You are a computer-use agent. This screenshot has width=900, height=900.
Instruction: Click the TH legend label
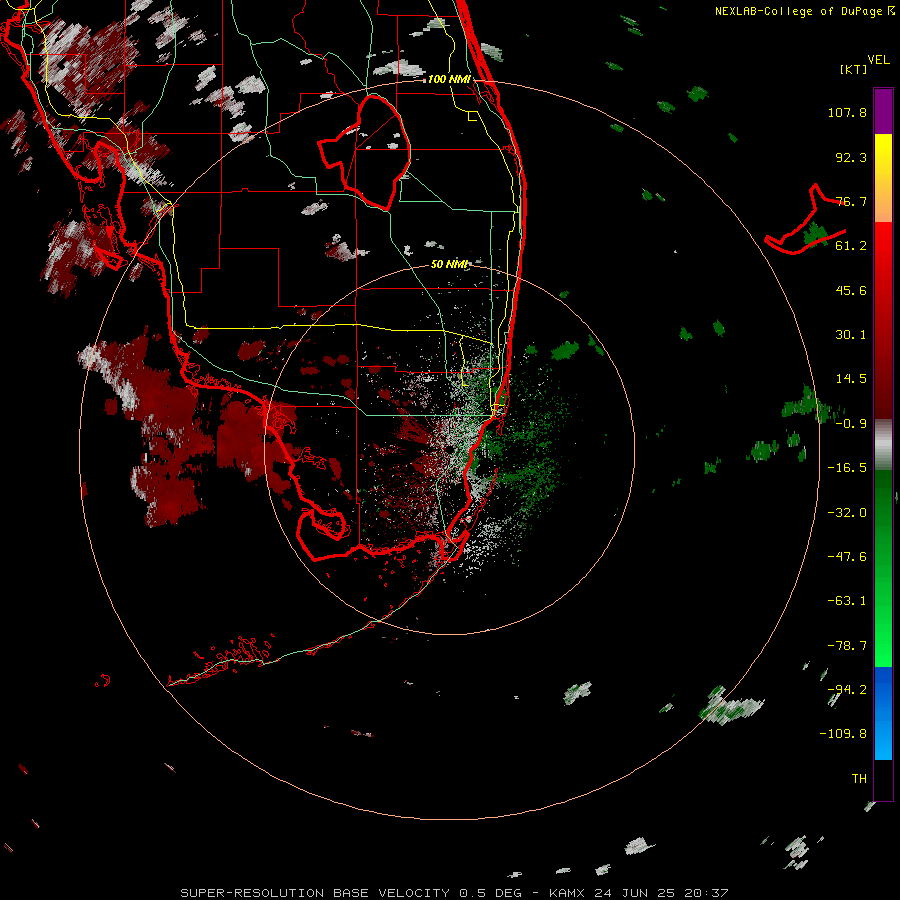pos(859,779)
